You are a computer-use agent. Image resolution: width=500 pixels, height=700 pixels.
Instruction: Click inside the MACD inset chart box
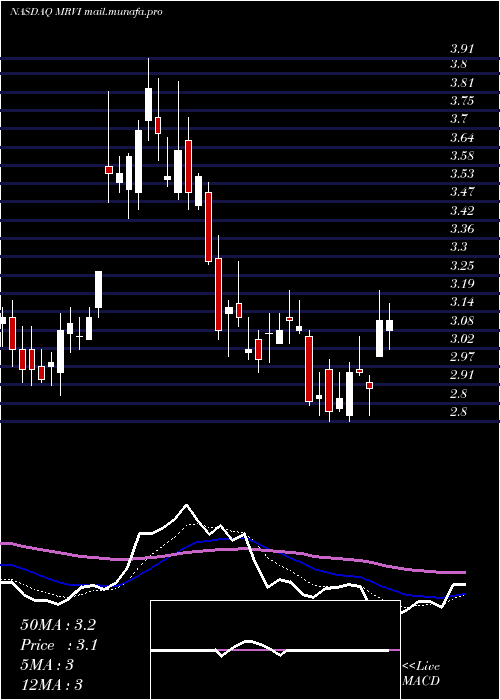(275, 650)
